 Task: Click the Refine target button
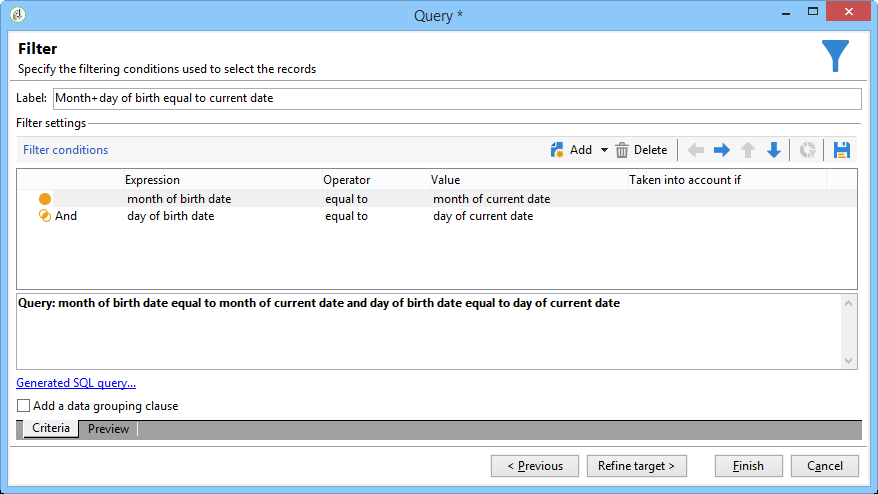point(636,466)
